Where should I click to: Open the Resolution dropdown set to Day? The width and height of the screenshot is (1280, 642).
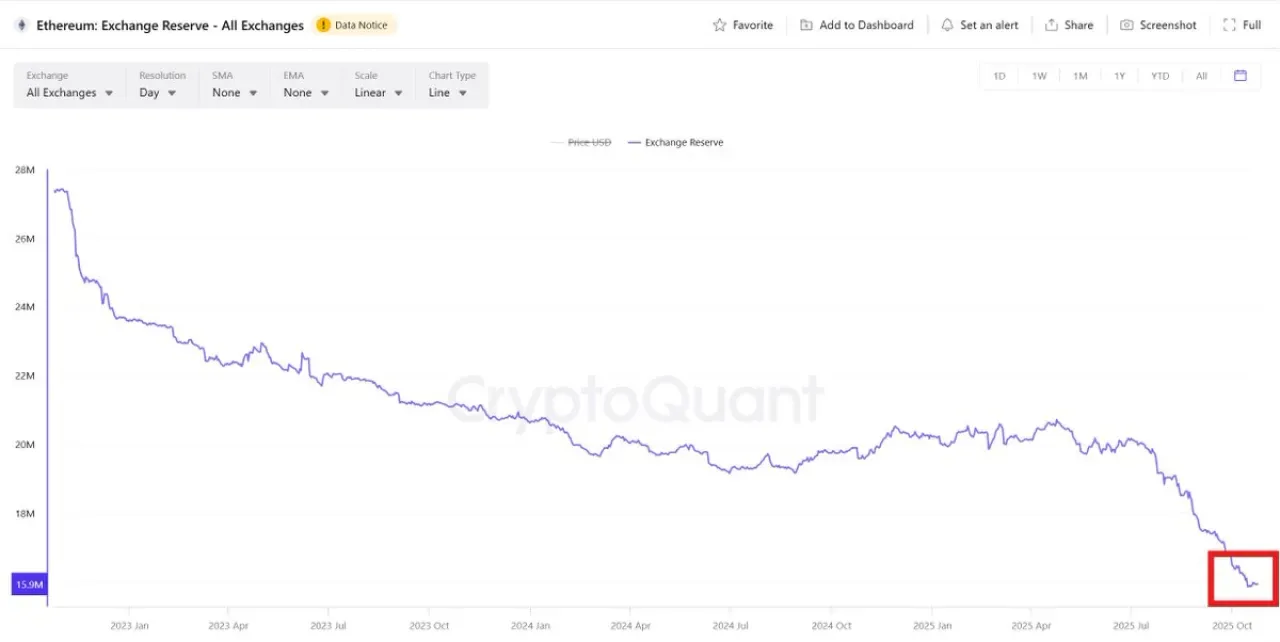[161, 85]
